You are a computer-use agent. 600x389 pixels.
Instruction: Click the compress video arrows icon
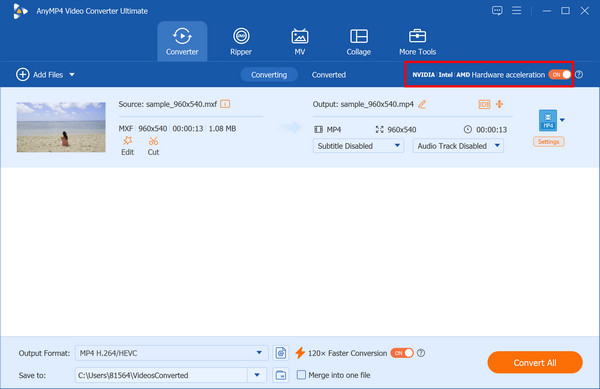[x=500, y=104]
